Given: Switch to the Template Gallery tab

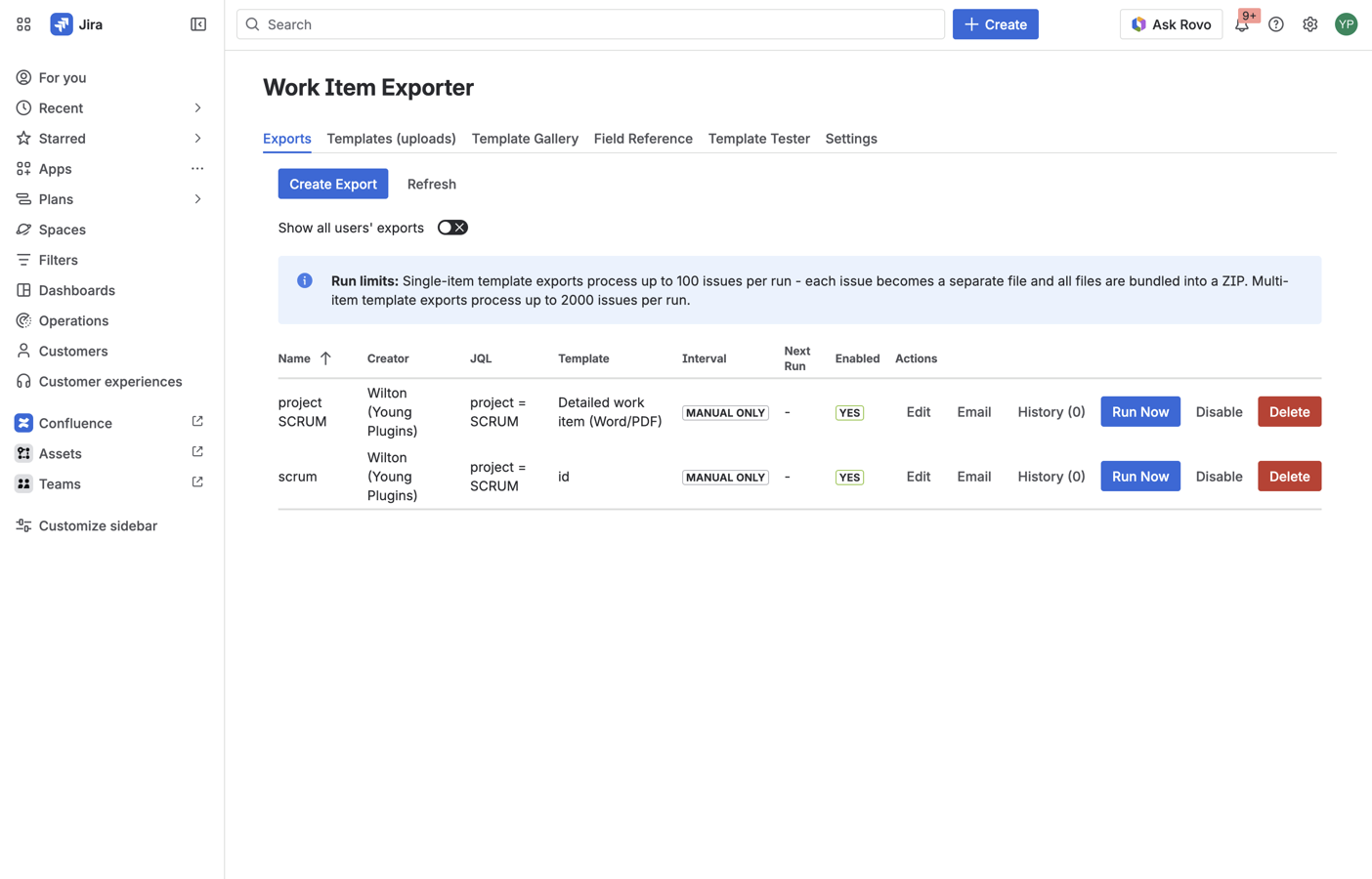Looking at the screenshot, I should tap(525, 138).
